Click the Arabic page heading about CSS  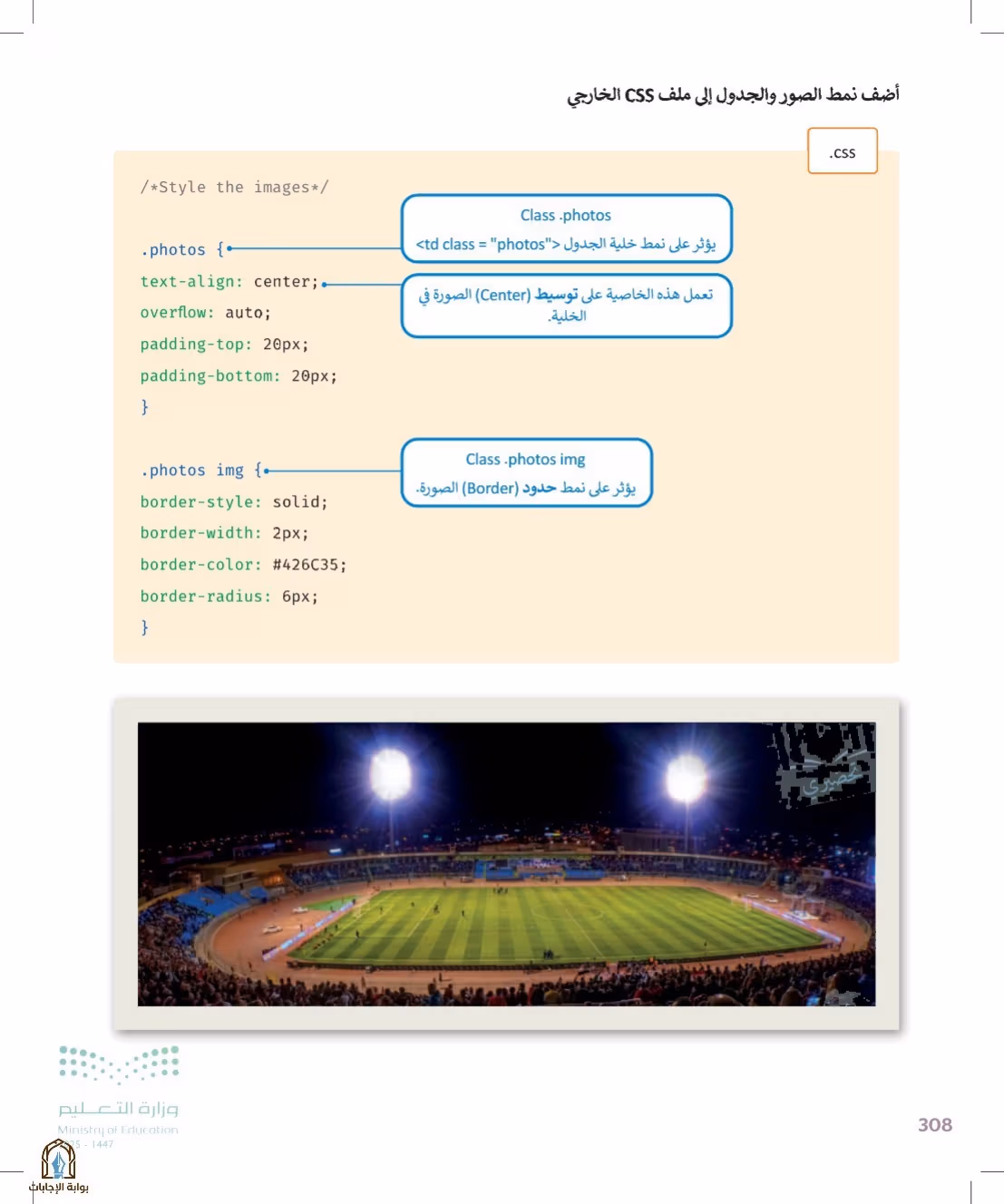pos(733,94)
